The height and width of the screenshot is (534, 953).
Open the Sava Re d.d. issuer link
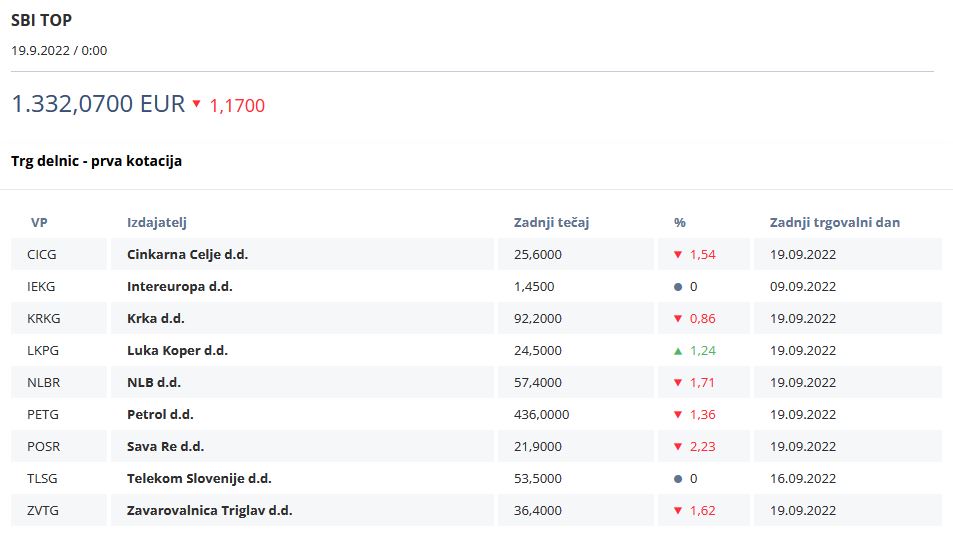tap(165, 447)
